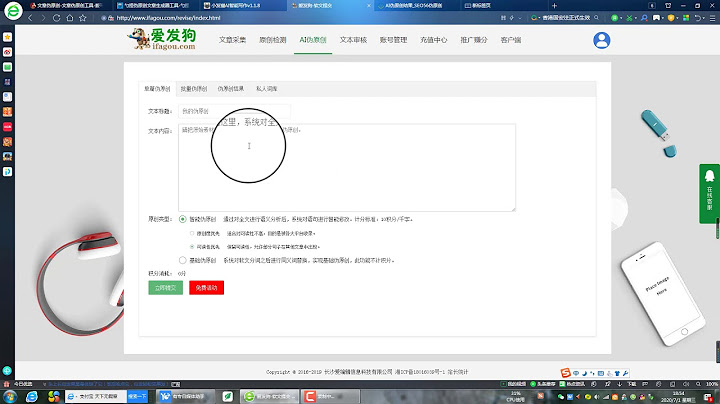Click the green leaf app on taskbar
The image size is (720, 404).
227,396
